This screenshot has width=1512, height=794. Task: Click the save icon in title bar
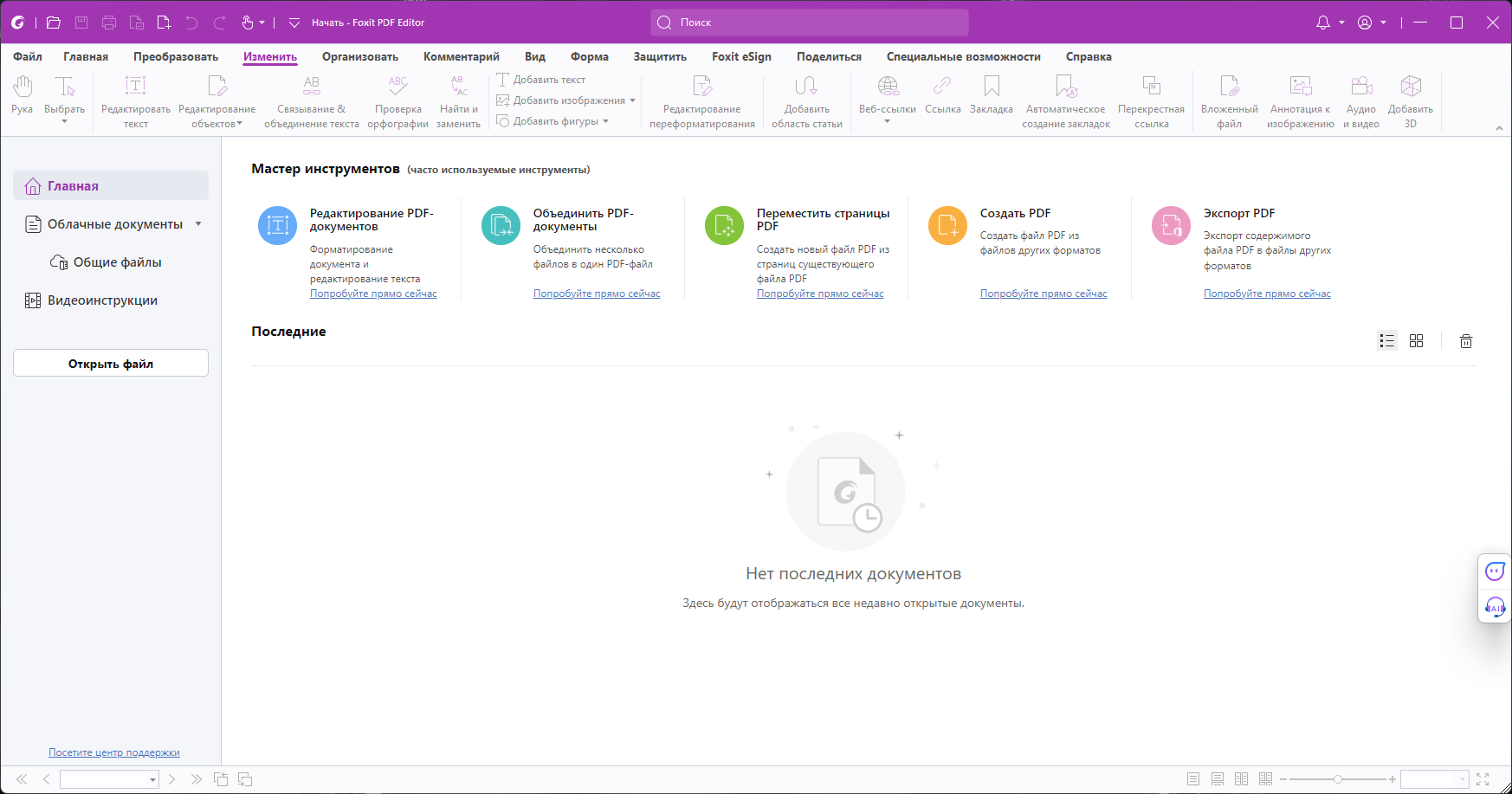pos(81,23)
